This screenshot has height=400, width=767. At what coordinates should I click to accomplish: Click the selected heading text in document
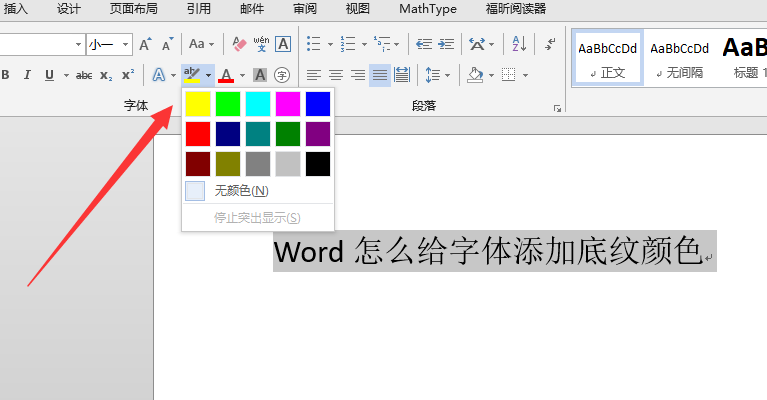point(488,251)
